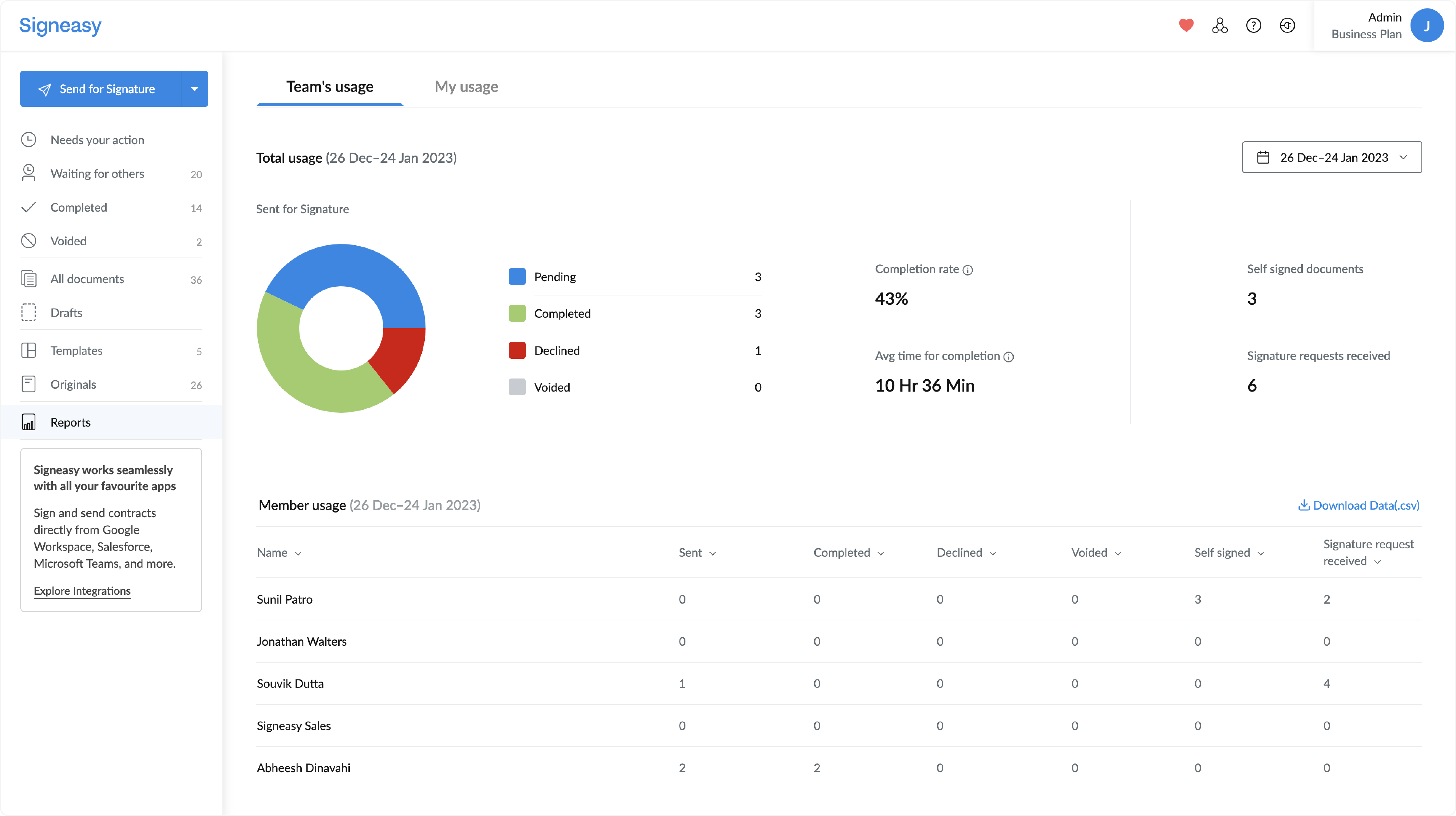The width and height of the screenshot is (1456, 816).
Task: Click the Templates layout icon
Action: [x=29, y=351]
